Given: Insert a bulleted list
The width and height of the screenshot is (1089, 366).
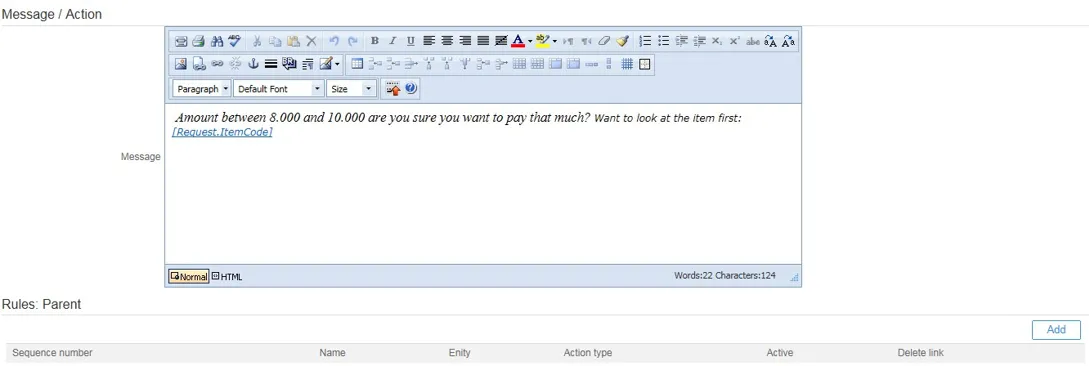Looking at the screenshot, I should (x=663, y=41).
